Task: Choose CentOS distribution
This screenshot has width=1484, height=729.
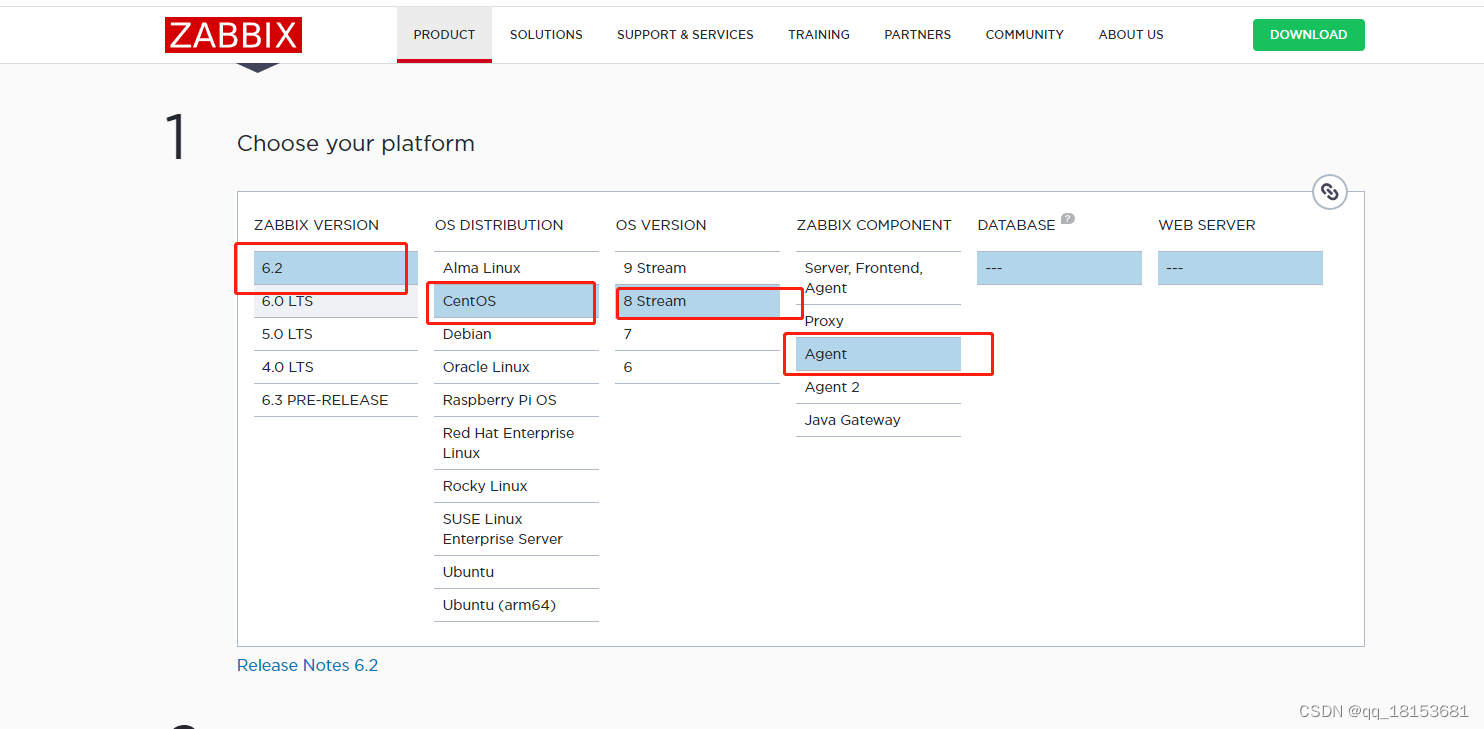Action: 517,301
